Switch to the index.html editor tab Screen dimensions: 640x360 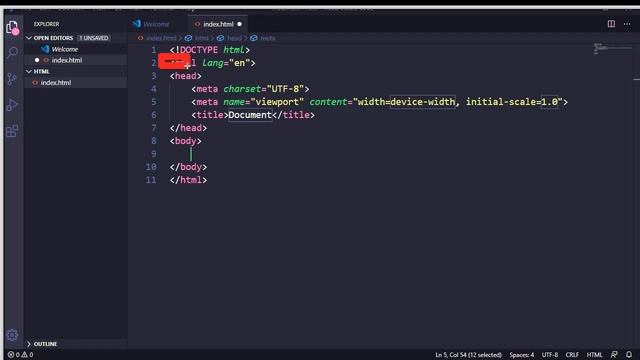(x=218, y=24)
